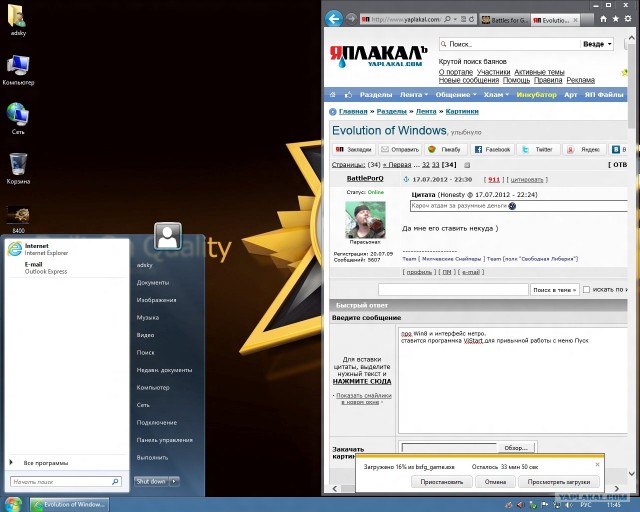Switch to the Battles for G... tab
Image resolution: width=640 pixels, height=512 pixels.
tap(504, 20)
